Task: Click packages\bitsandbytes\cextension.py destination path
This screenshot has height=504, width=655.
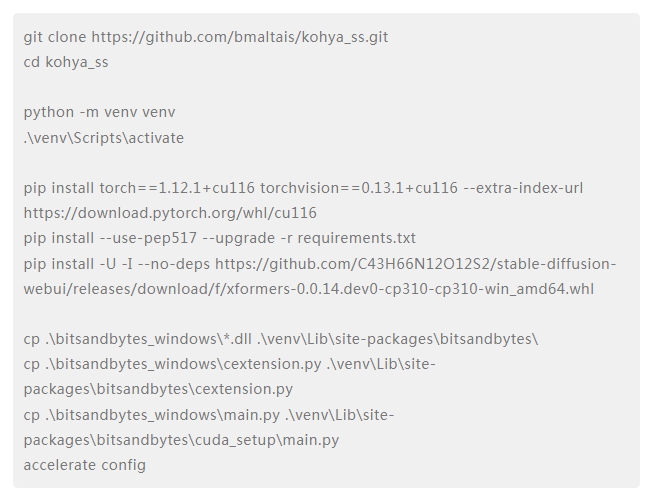Action: (158, 389)
